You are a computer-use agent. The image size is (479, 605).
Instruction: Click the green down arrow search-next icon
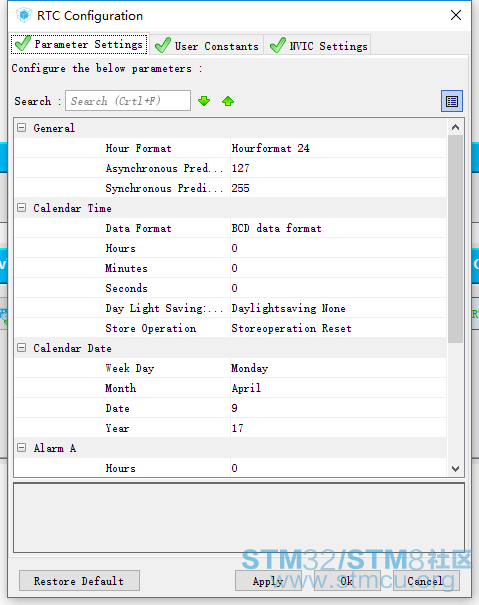click(204, 101)
